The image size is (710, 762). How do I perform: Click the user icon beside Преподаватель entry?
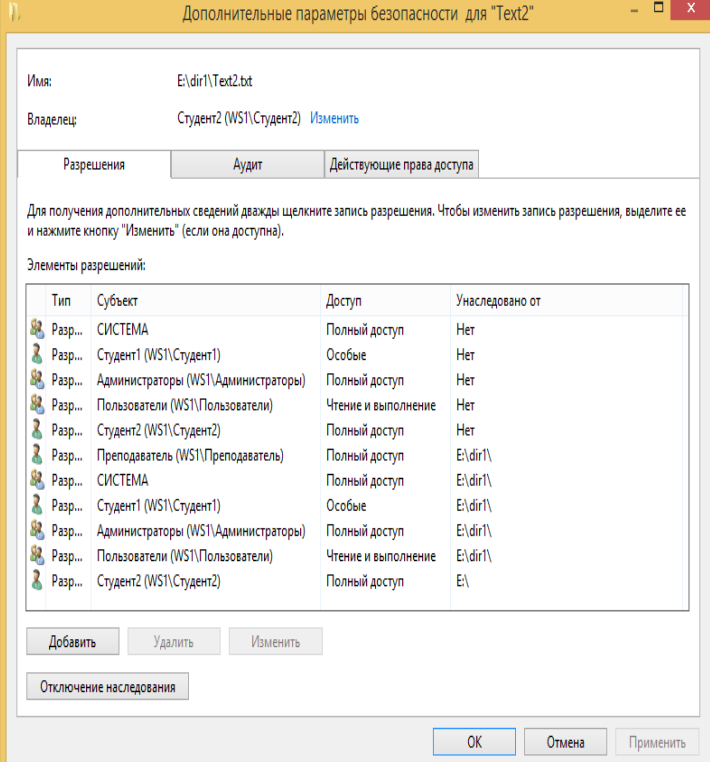[x=37, y=455]
